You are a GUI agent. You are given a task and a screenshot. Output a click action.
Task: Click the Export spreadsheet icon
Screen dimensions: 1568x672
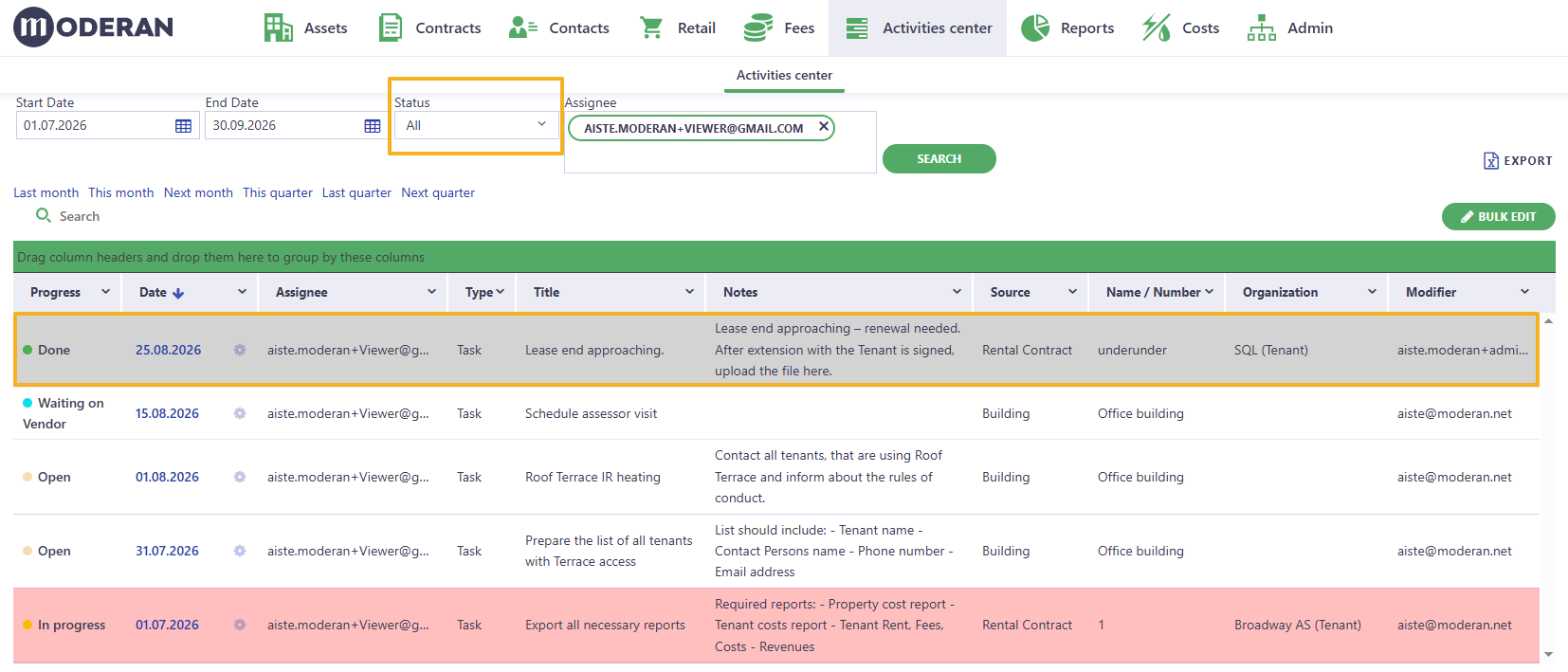[1491, 161]
